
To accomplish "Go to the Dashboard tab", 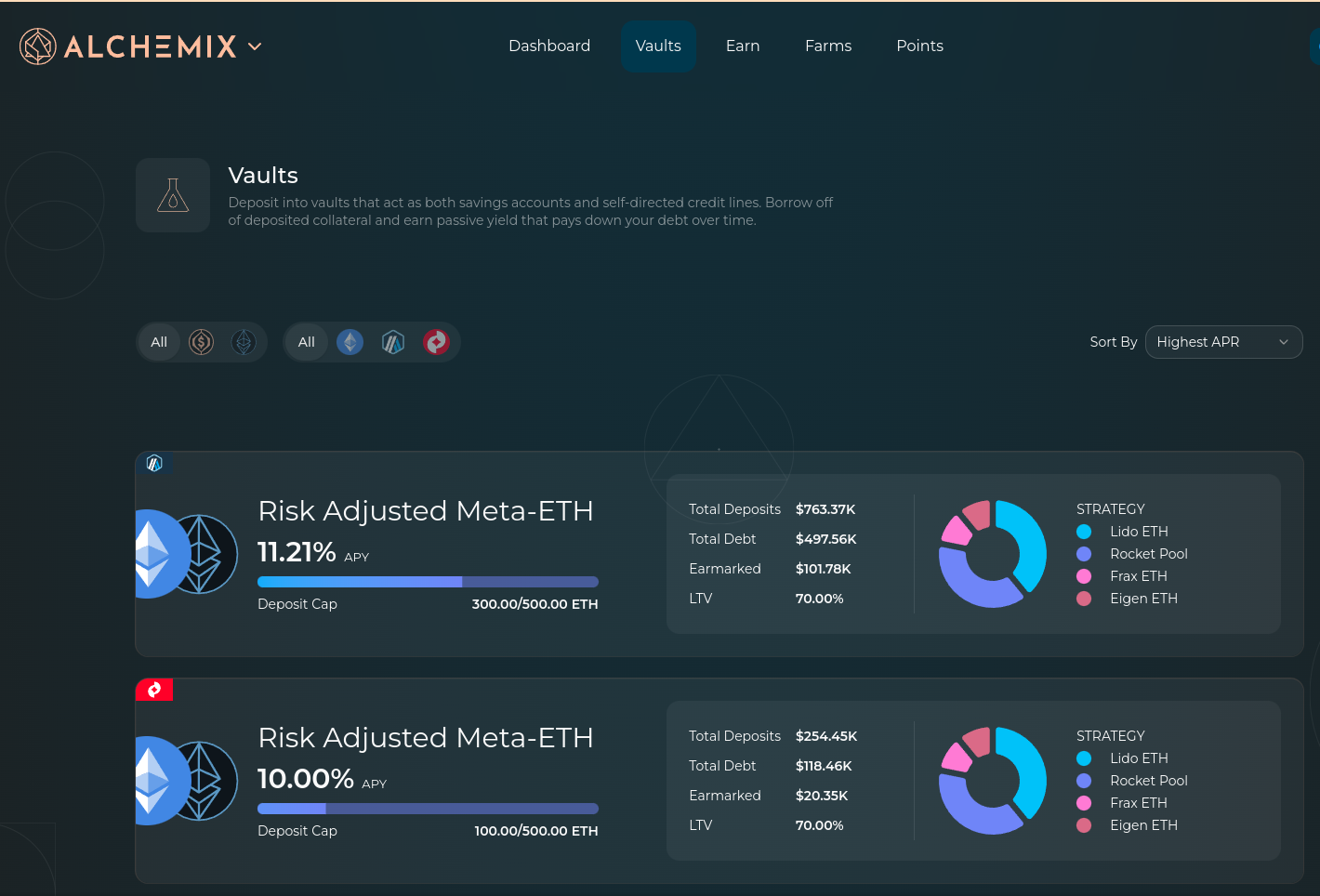I will click(x=549, y=46).
